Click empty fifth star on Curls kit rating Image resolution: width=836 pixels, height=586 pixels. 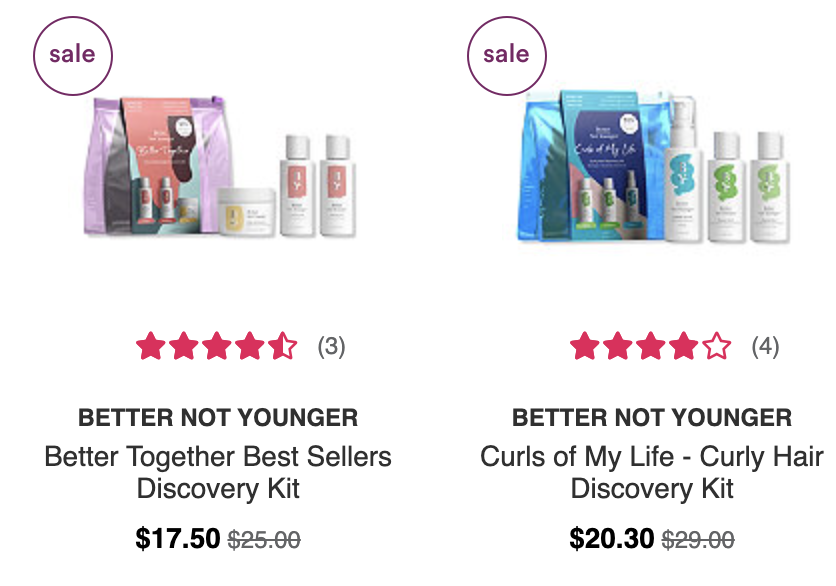[x=717, y=346]
